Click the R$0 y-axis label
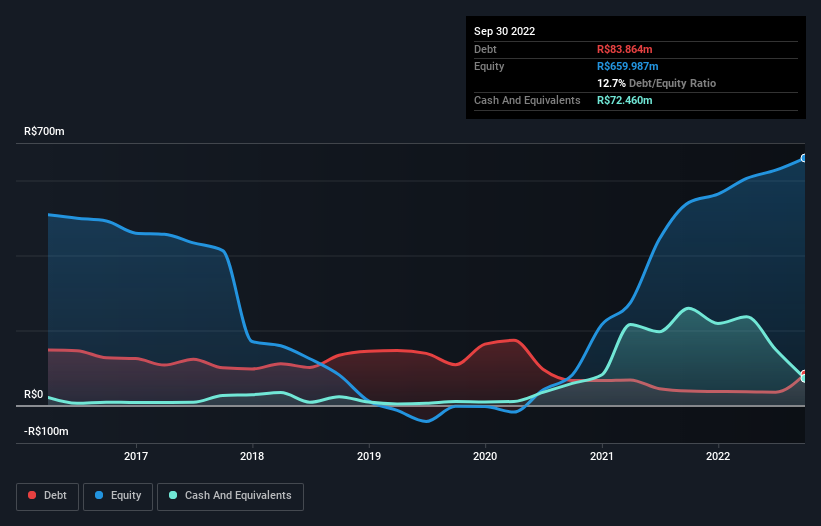 point(34,394)
